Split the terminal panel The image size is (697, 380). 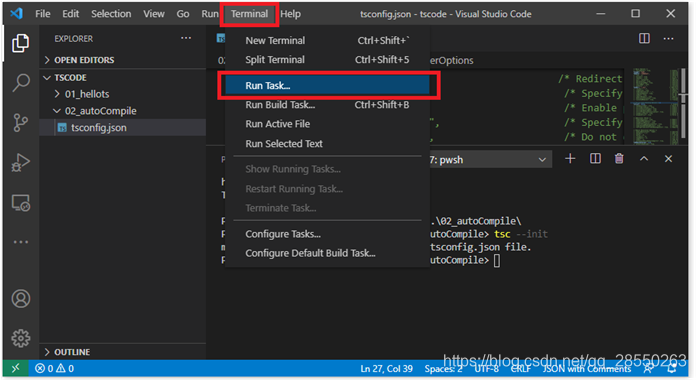(x=595, y=159)
